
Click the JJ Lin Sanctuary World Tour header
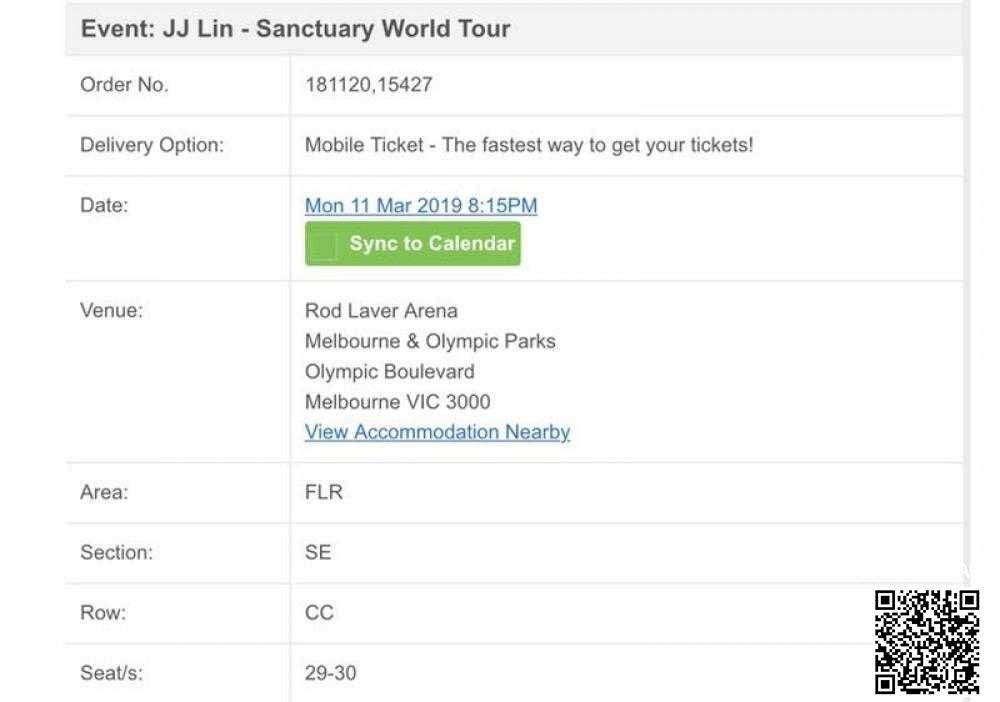pos(296,28)
